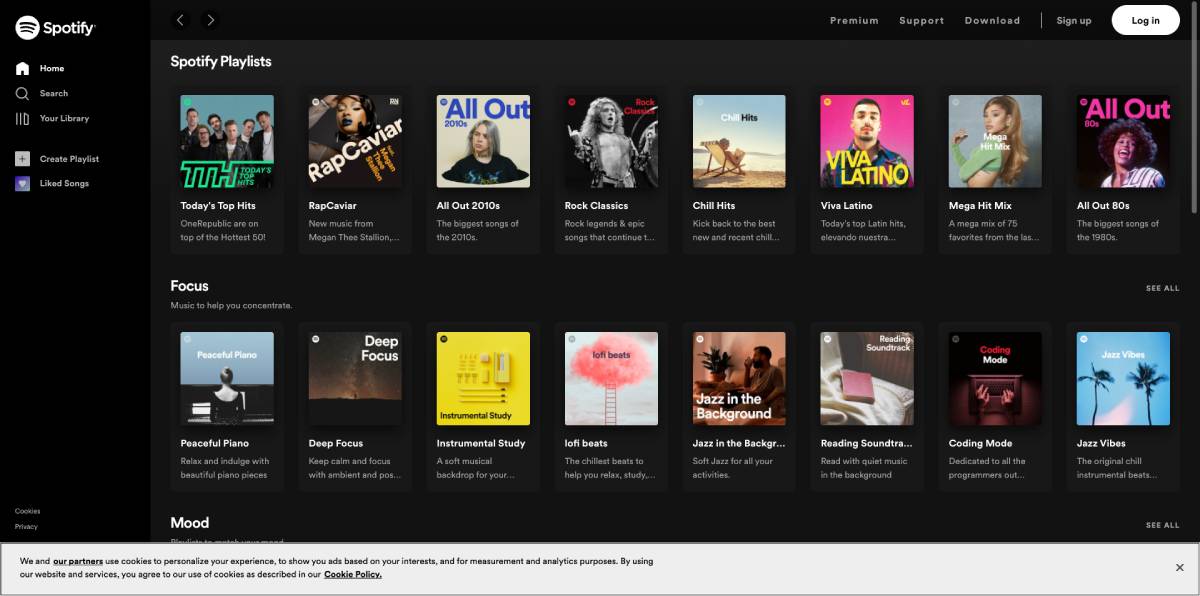This screenshot has width=1200, height=596.
Task: Open Liked Songs heart icon
Action: click(x=22, y=184)
